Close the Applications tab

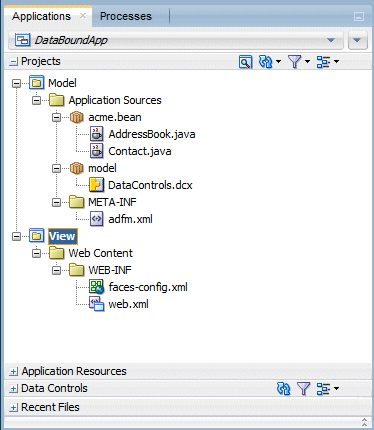tap(83, 16)
